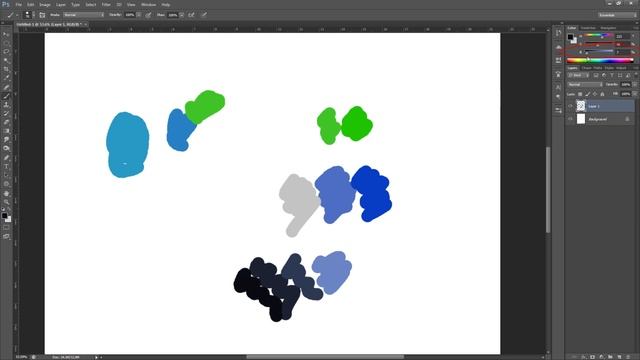640x360 pixels.
Task: Open the collapsed History panel icon
Action: pos(558,33)
